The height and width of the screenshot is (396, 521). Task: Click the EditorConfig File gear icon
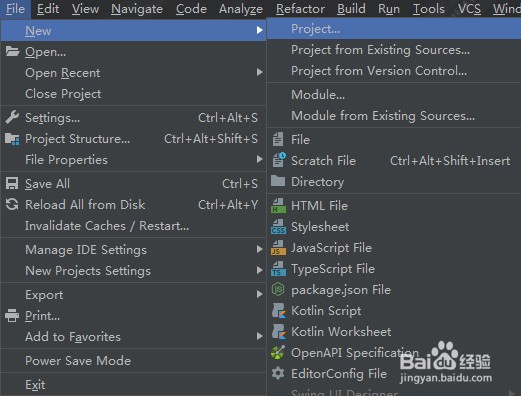coord(278,373)
